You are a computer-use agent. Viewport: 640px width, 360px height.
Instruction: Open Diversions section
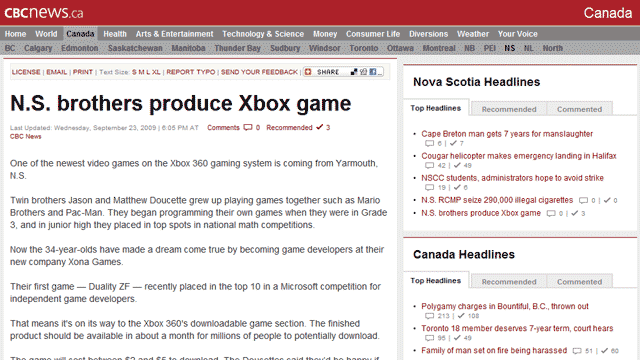(429, 34)
